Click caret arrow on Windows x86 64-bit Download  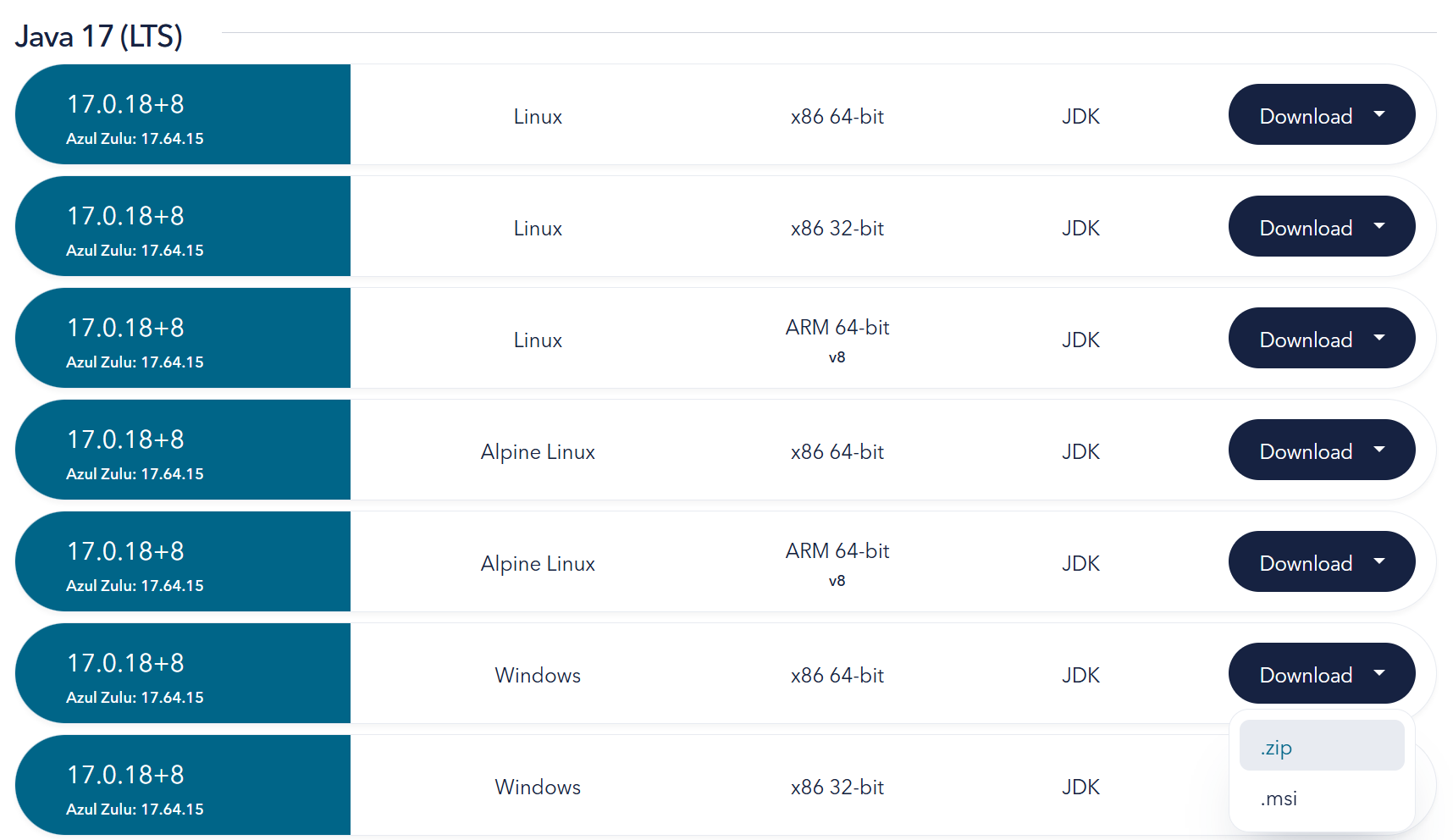[x=1379, y=673]
